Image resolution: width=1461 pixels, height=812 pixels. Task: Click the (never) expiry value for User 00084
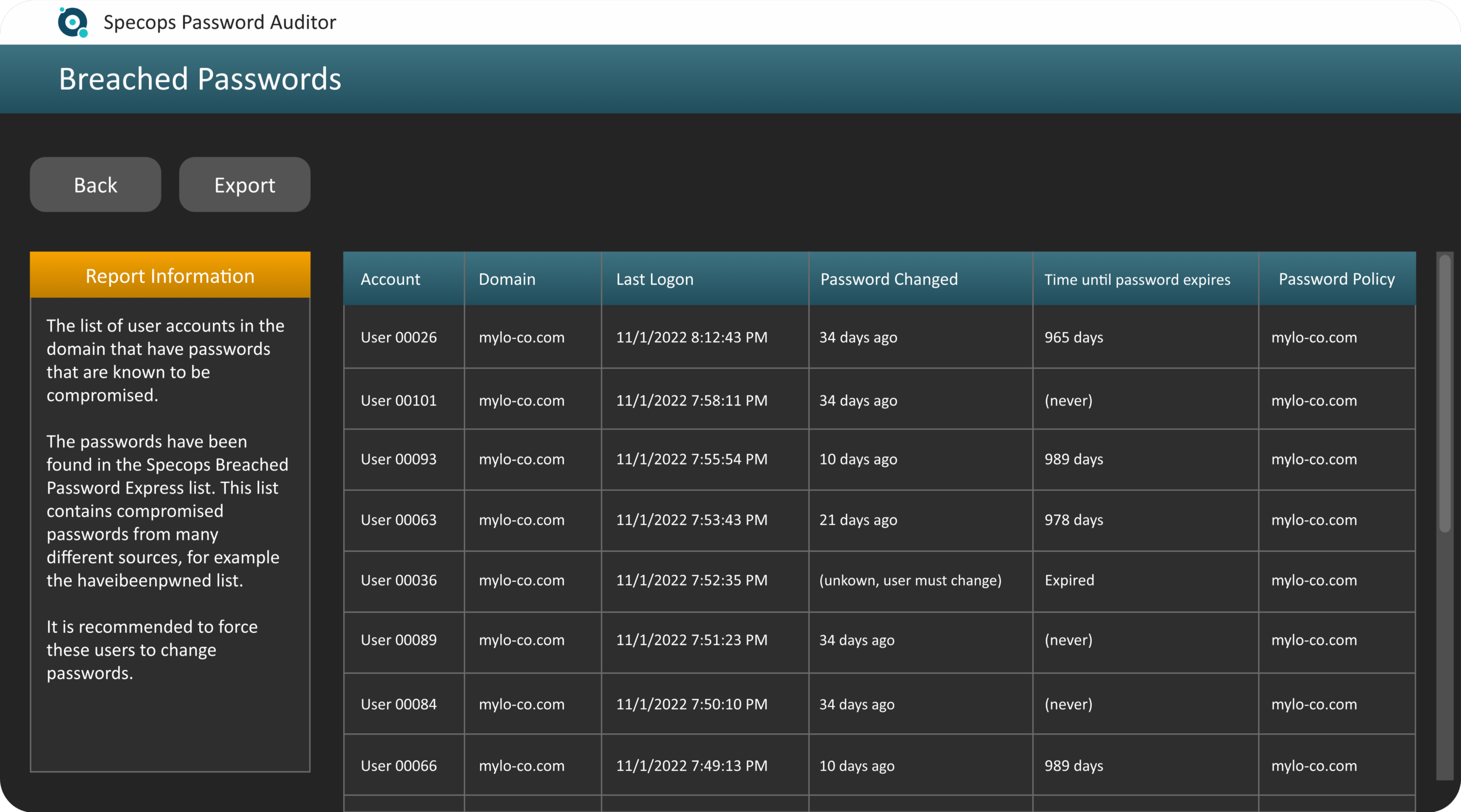click(1068, 704)
